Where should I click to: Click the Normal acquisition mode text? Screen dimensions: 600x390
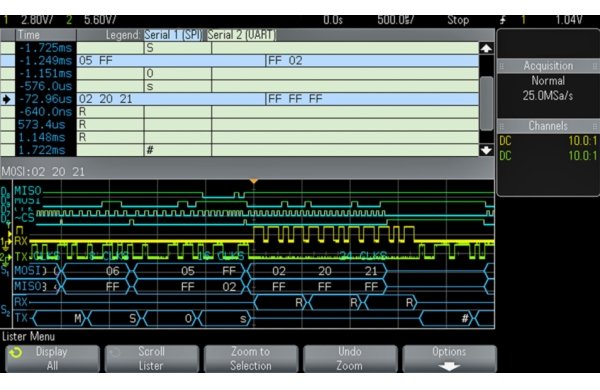548,81
